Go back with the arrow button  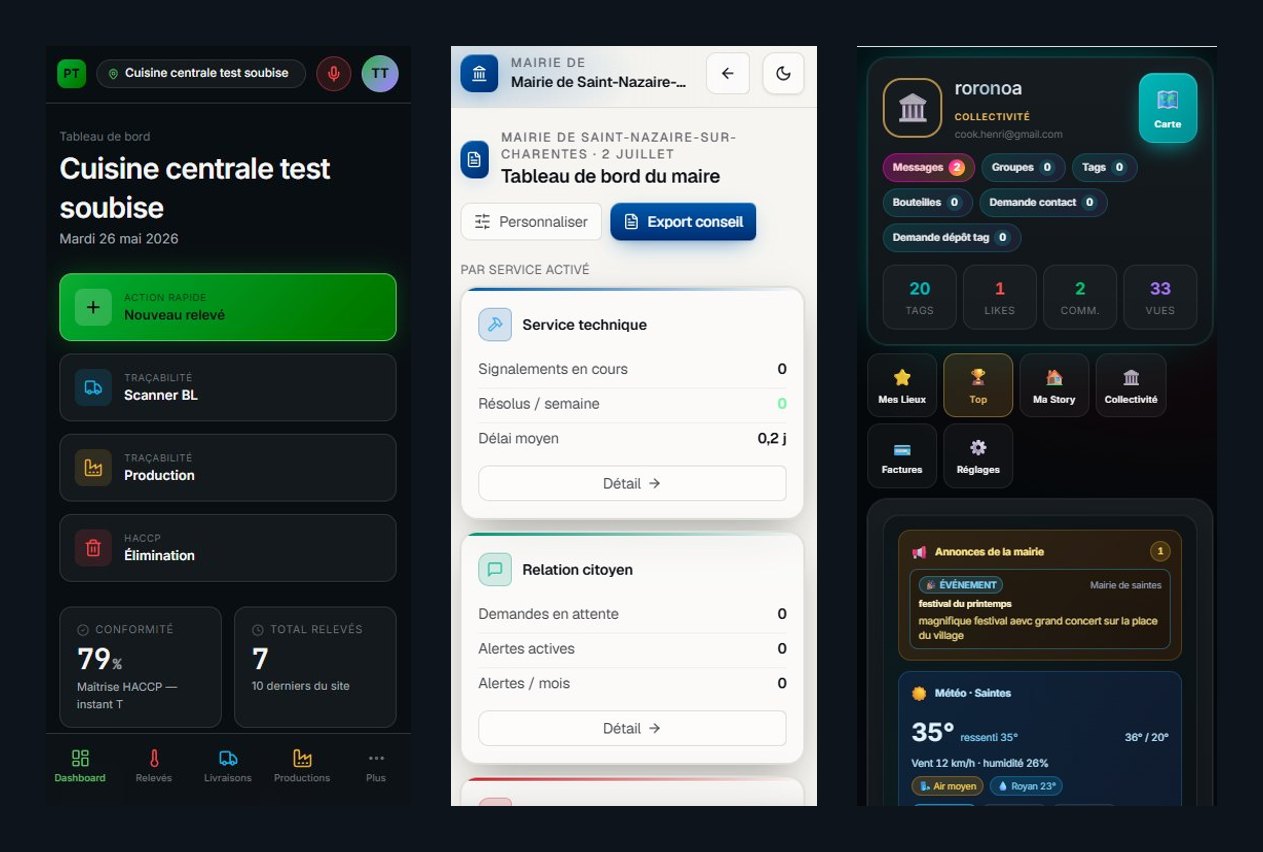pos(728,74)
